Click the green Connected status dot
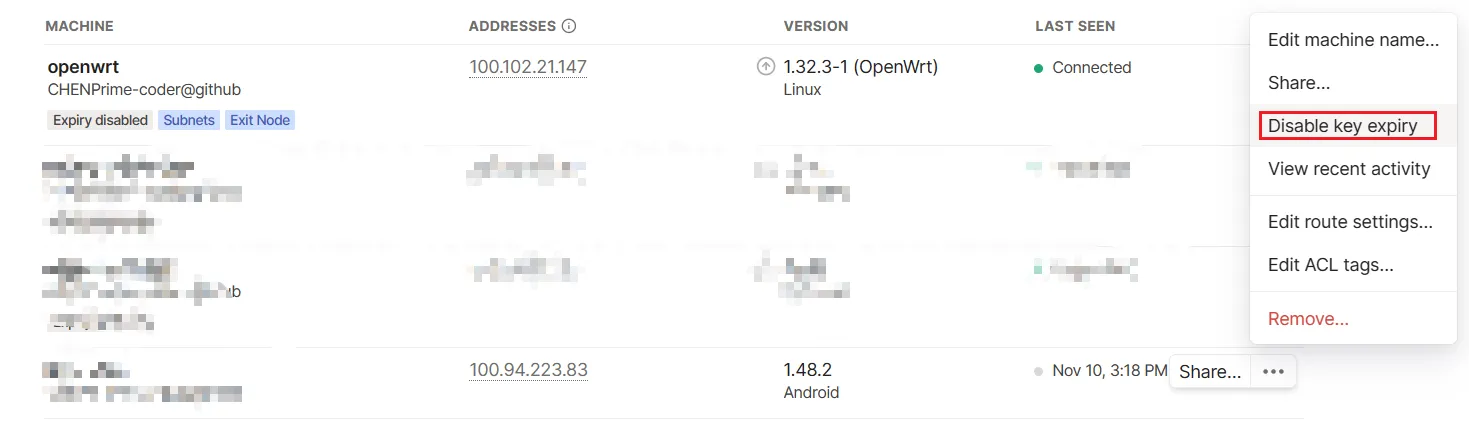The width and height of the screenshot is (1469, 433). coord(1039,68)
